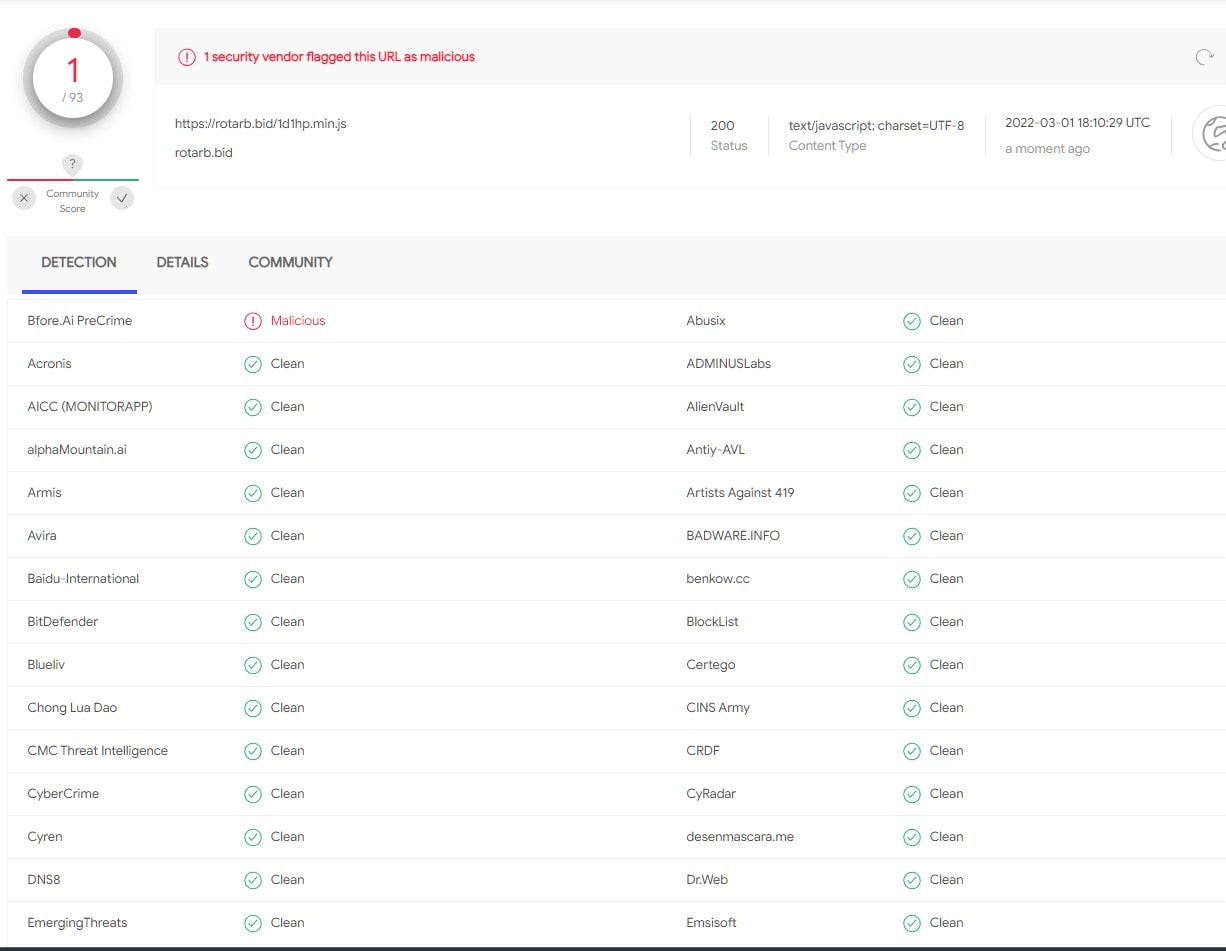This screenshot has height=951, width=1226.
Task: Click the red alert icon in the banner
Action: click(187, 57)
